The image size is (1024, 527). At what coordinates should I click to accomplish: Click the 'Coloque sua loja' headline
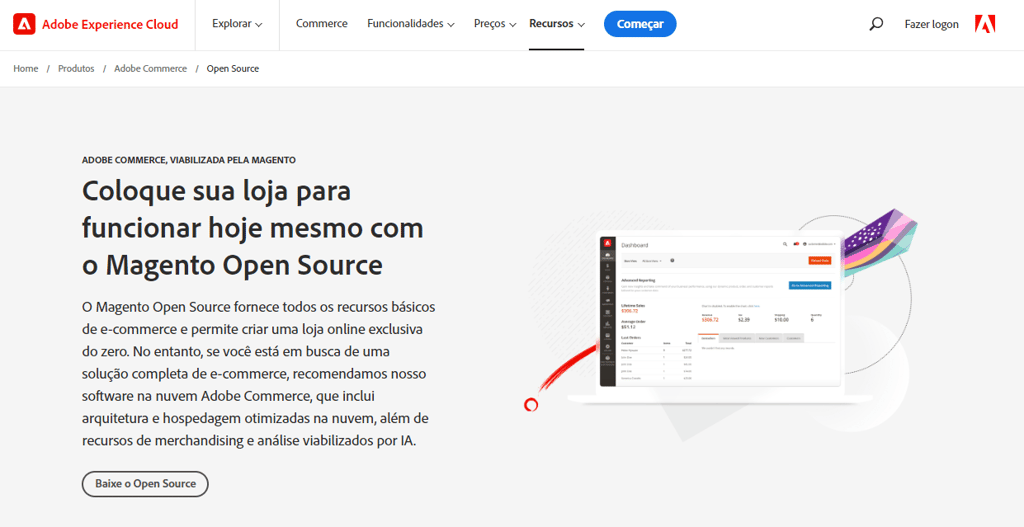tap(252, 229)
